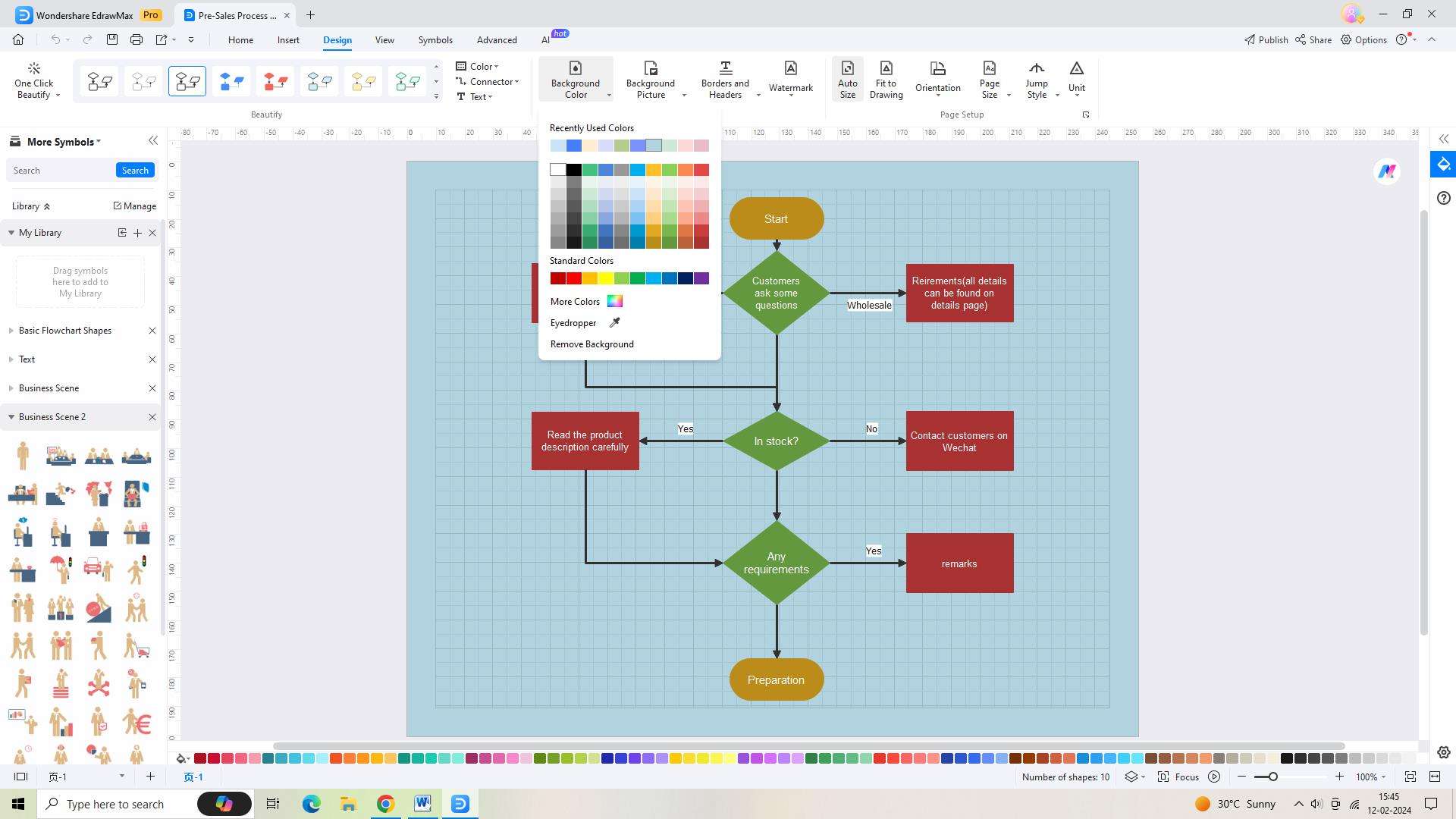Select black in theme colors grid
This screenshot has height=819, width=1456.
tap(574, 170)
